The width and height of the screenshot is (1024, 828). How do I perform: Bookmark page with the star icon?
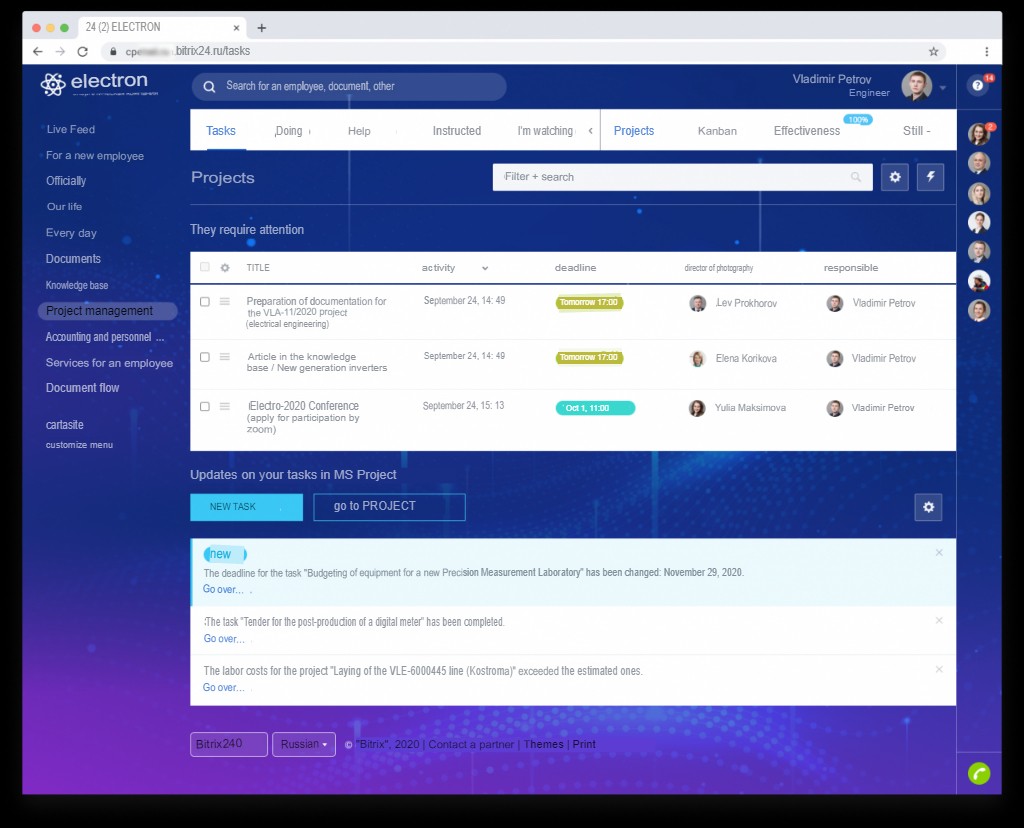tap(933, 52)
